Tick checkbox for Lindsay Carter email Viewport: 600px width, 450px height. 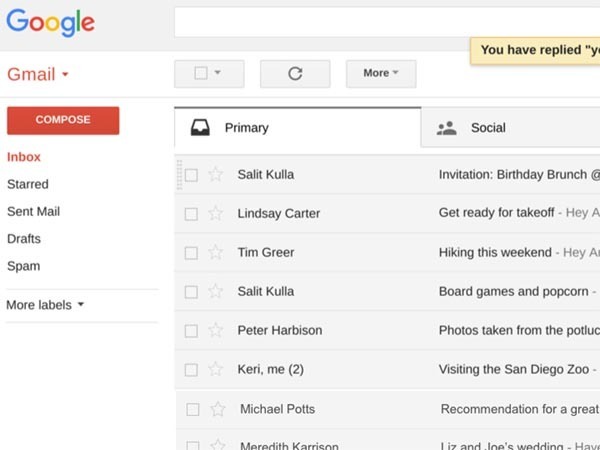click(x=191, y=214)
